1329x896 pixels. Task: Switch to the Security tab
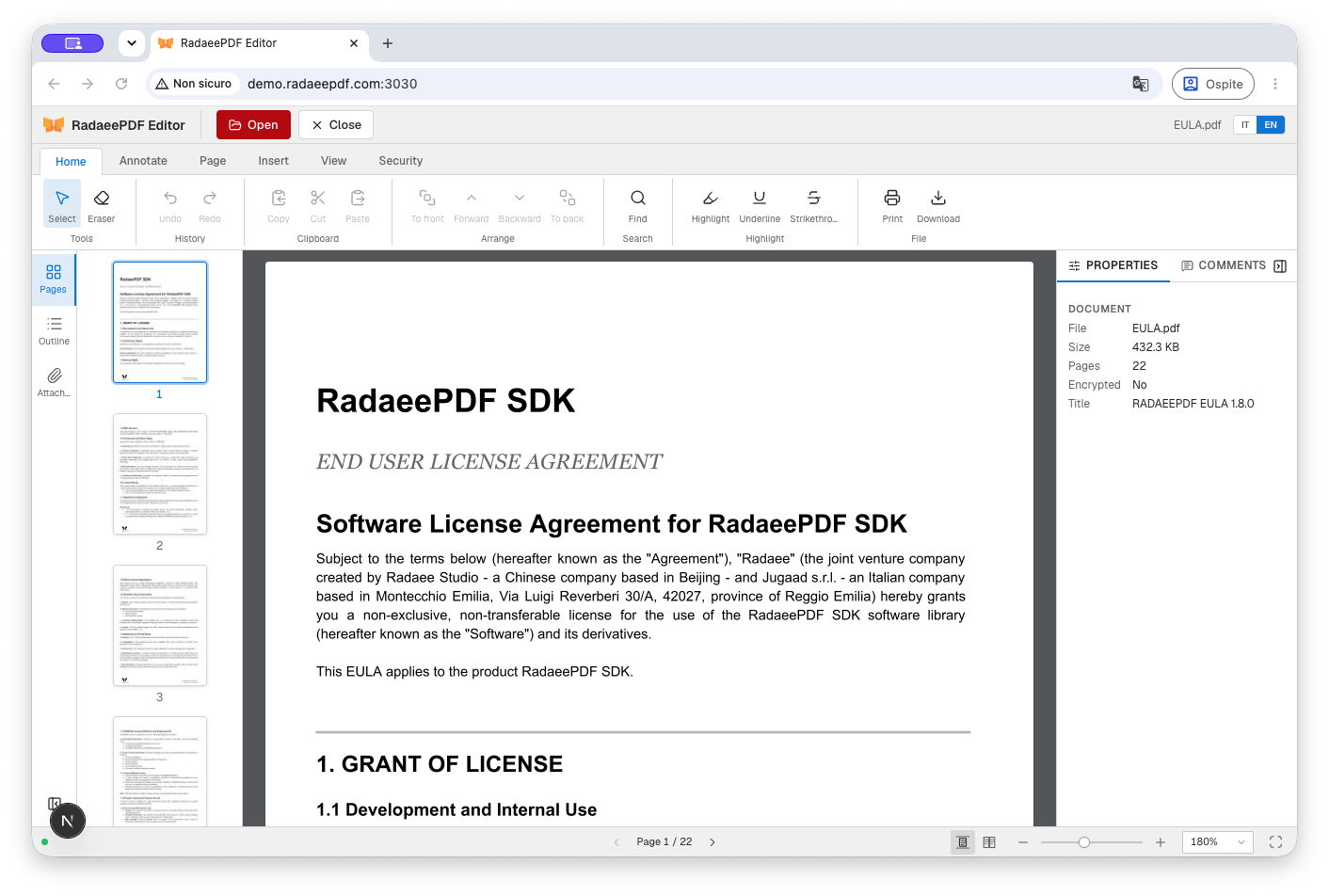coord(401,161)
